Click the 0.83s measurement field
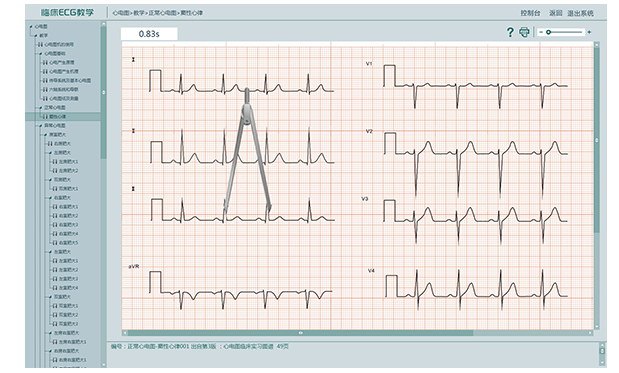619x373 pixels. (x=149, y=34)
